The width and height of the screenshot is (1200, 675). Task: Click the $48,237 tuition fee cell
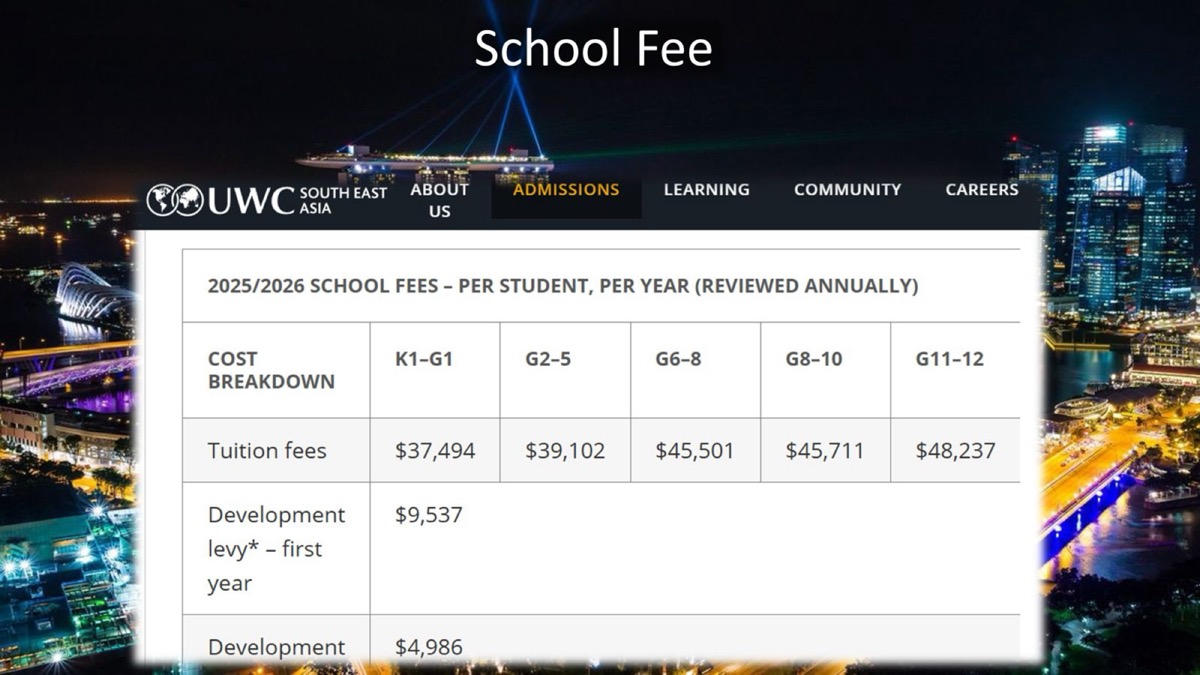pyautogui.click(x=955, y=450)
